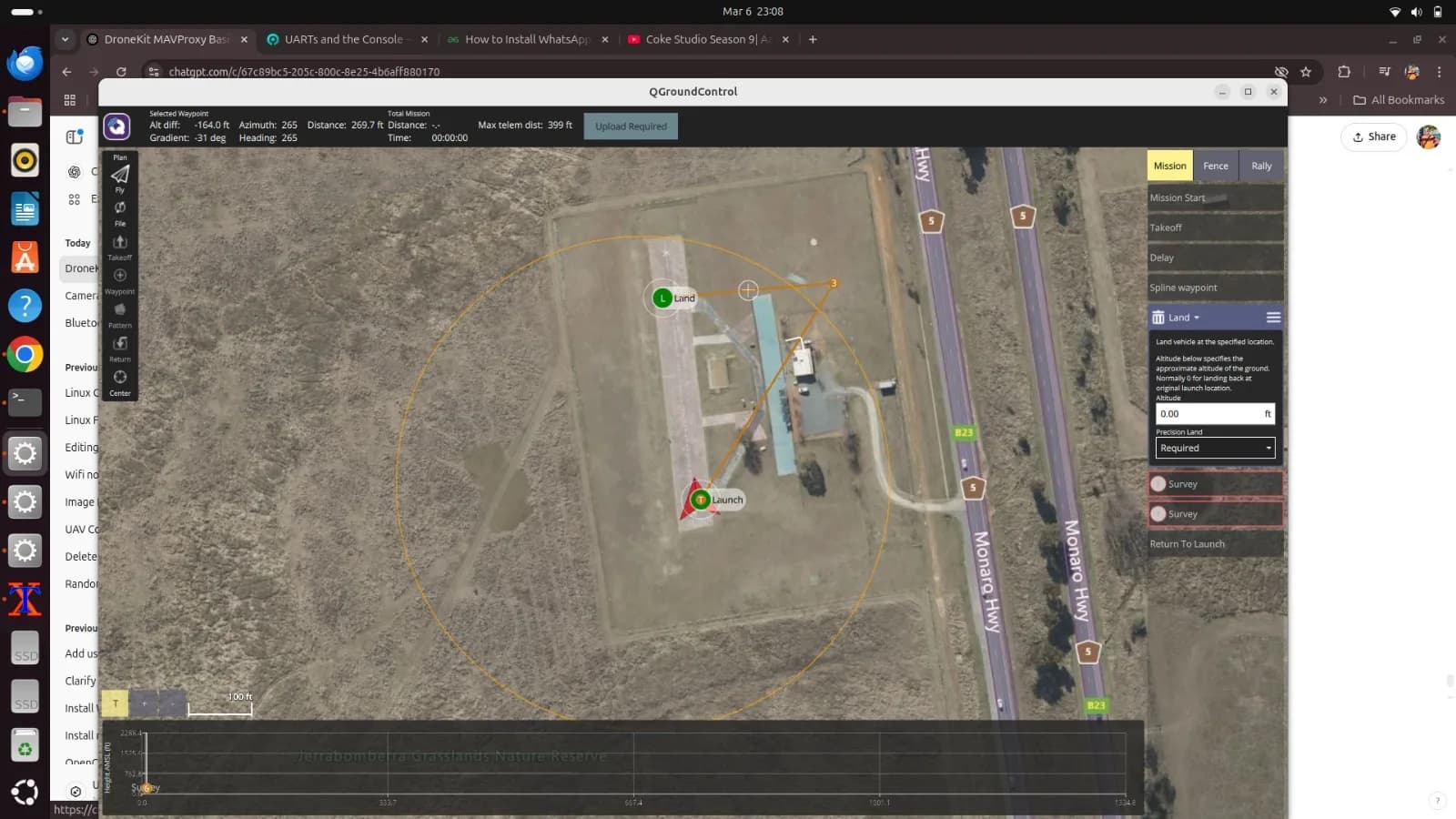The width and height of the screenshot is (1456, 819).
Task: Open Ubuntu Software from dock
Action: pos(25,258)
